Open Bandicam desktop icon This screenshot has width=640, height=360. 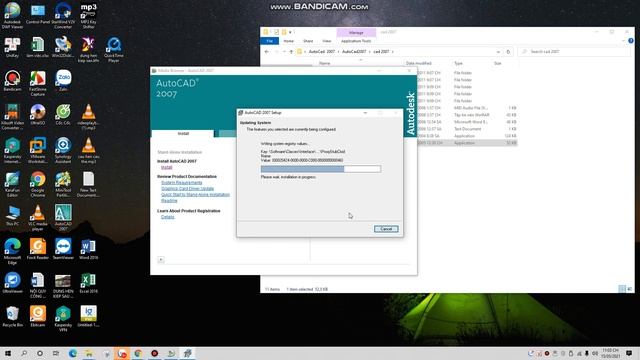12,81
